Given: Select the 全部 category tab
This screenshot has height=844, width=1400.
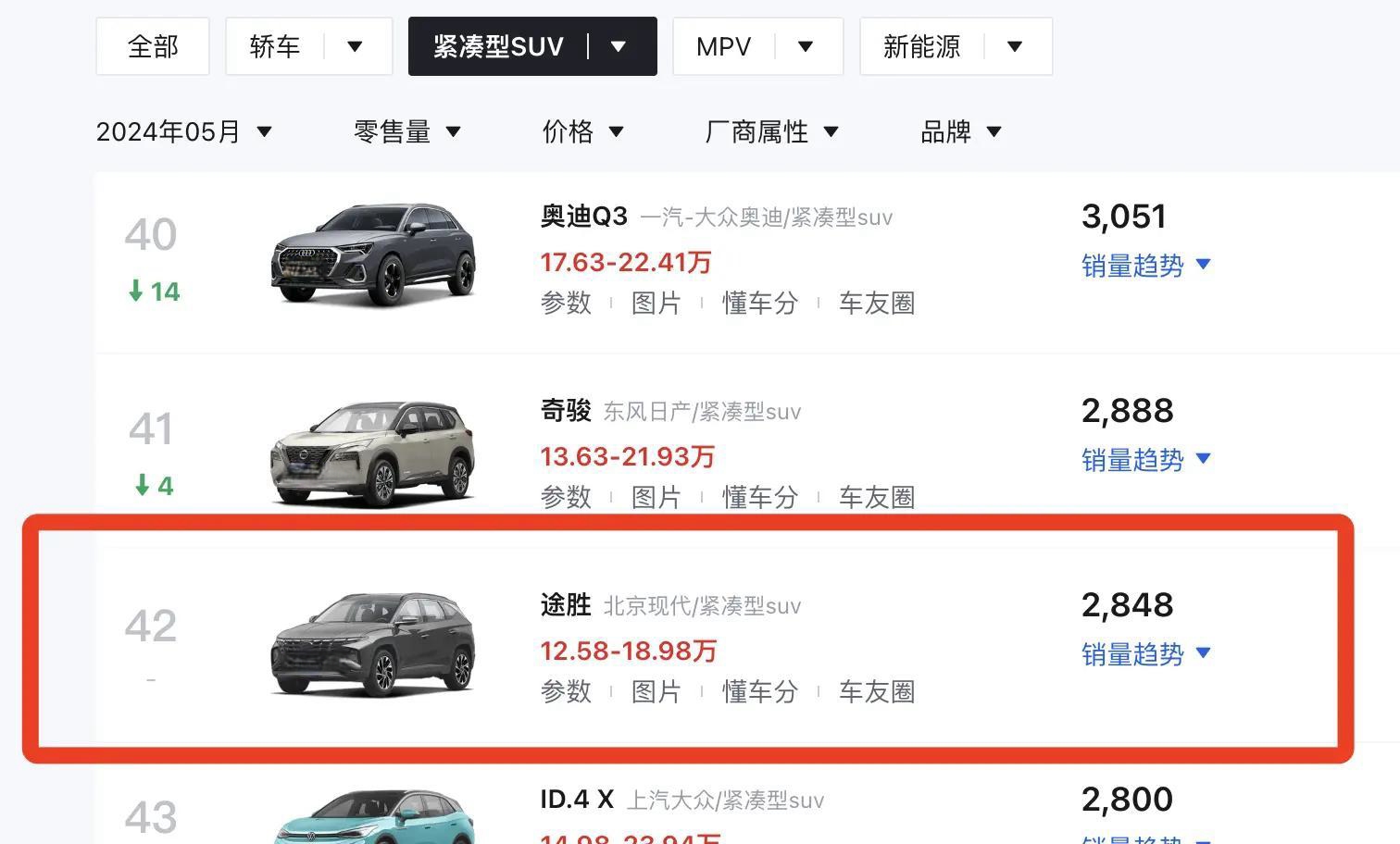Looking at the screenshot, I should coord(153,46).
